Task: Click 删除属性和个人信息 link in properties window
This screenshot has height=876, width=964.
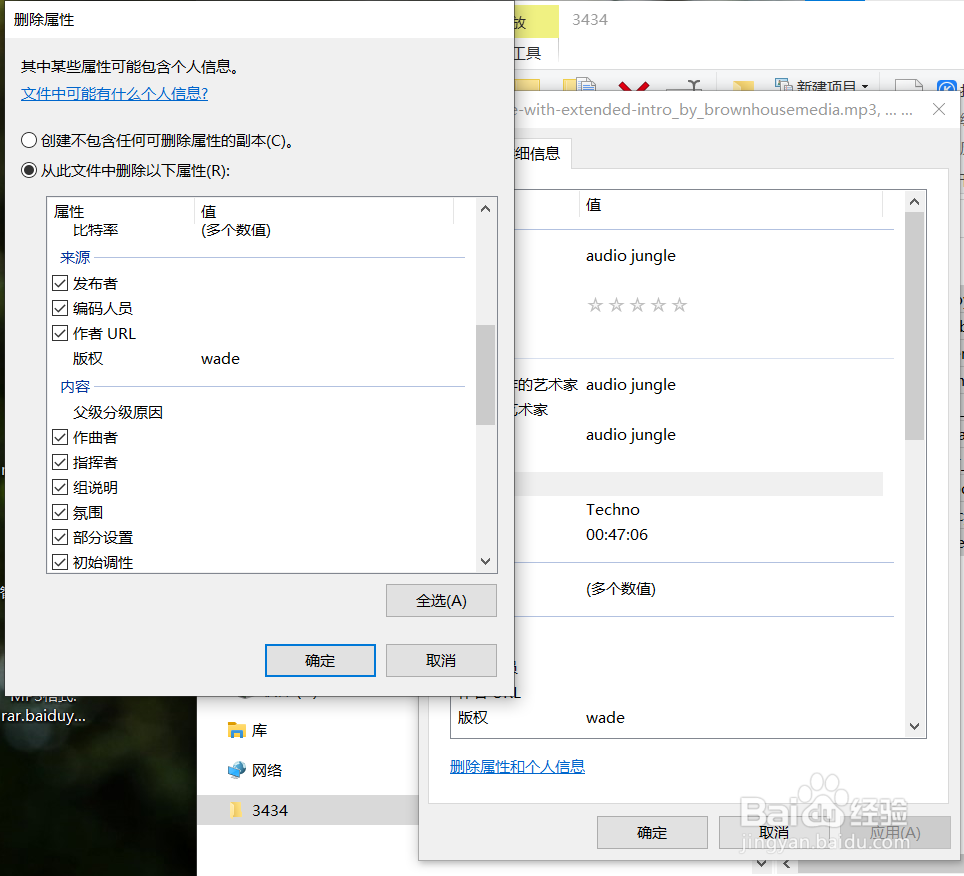Action: (x=517, y=767)
